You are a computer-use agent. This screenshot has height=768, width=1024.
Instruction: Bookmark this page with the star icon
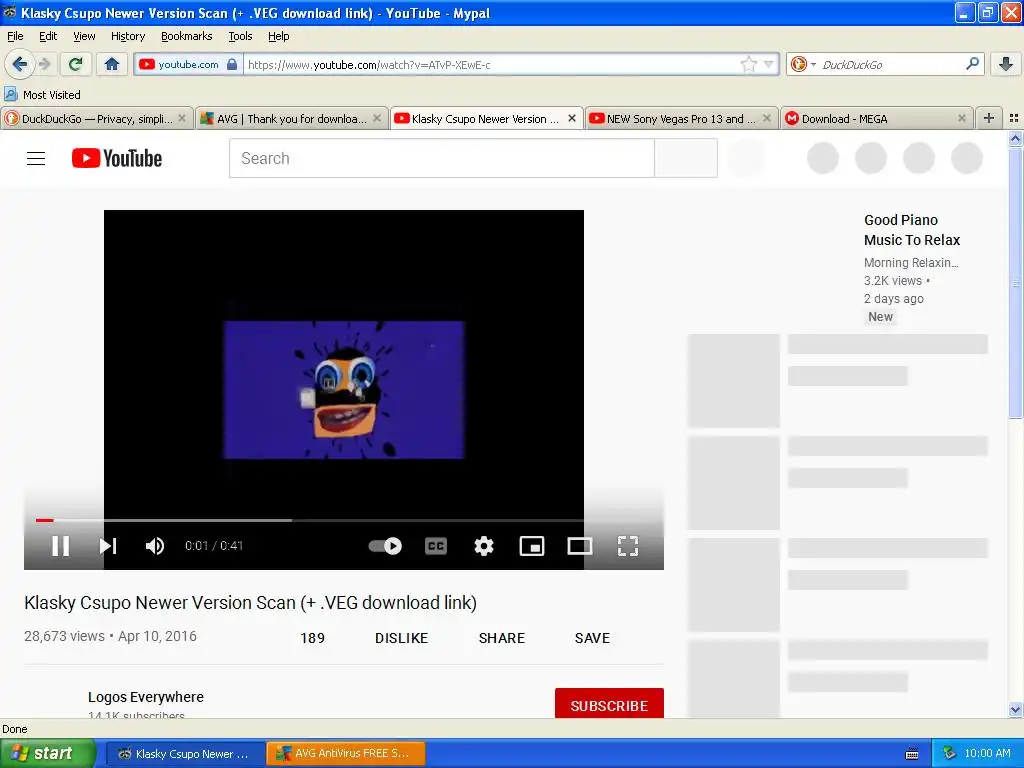pos(748,64)
